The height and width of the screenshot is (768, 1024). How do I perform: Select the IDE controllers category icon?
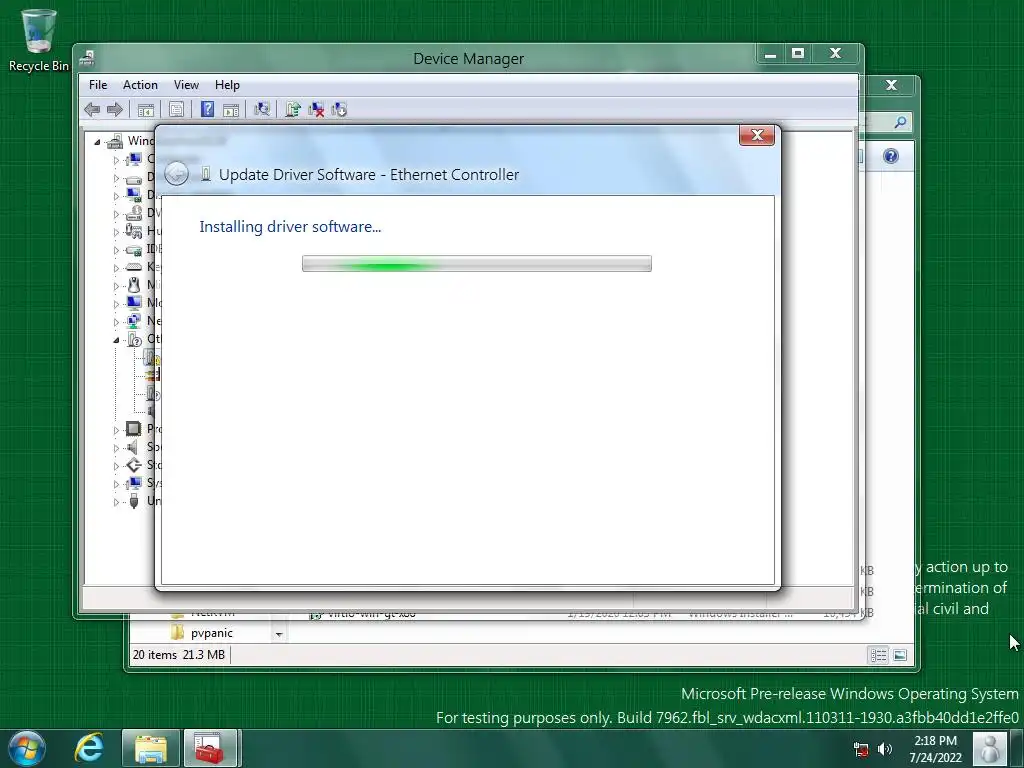[x=134, y=249]
